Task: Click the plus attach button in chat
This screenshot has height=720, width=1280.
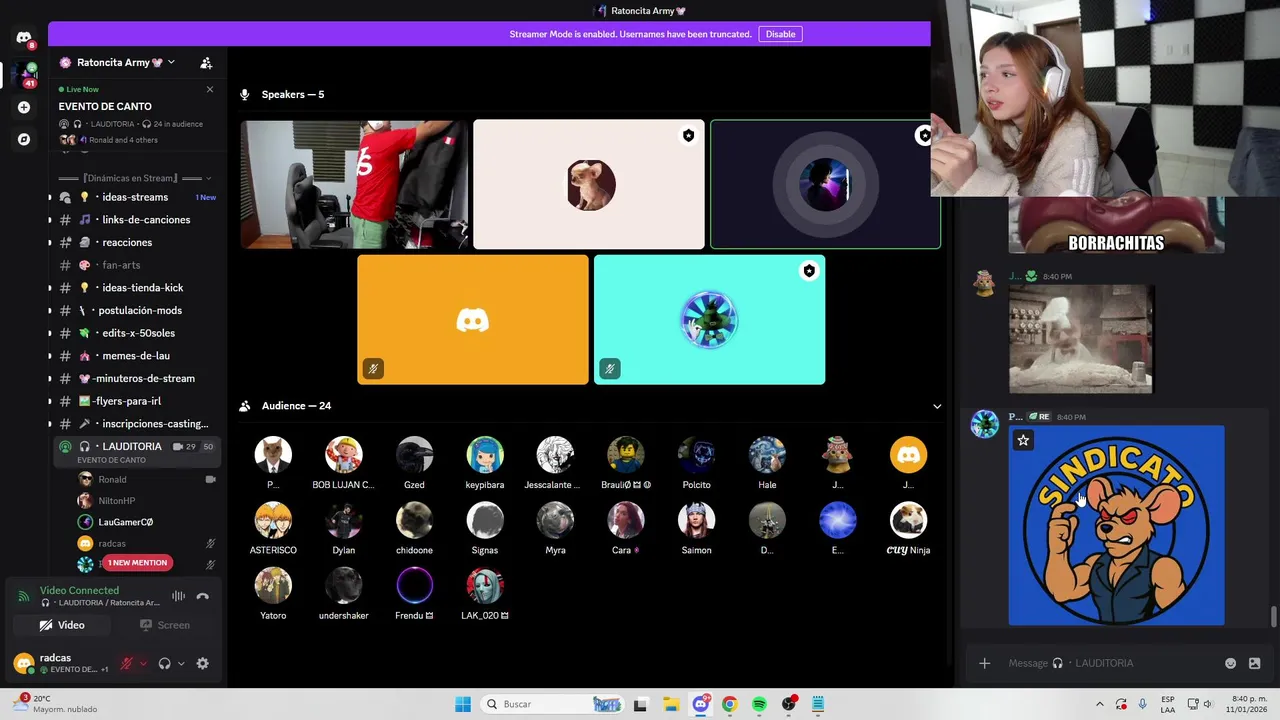Action: 984,663
